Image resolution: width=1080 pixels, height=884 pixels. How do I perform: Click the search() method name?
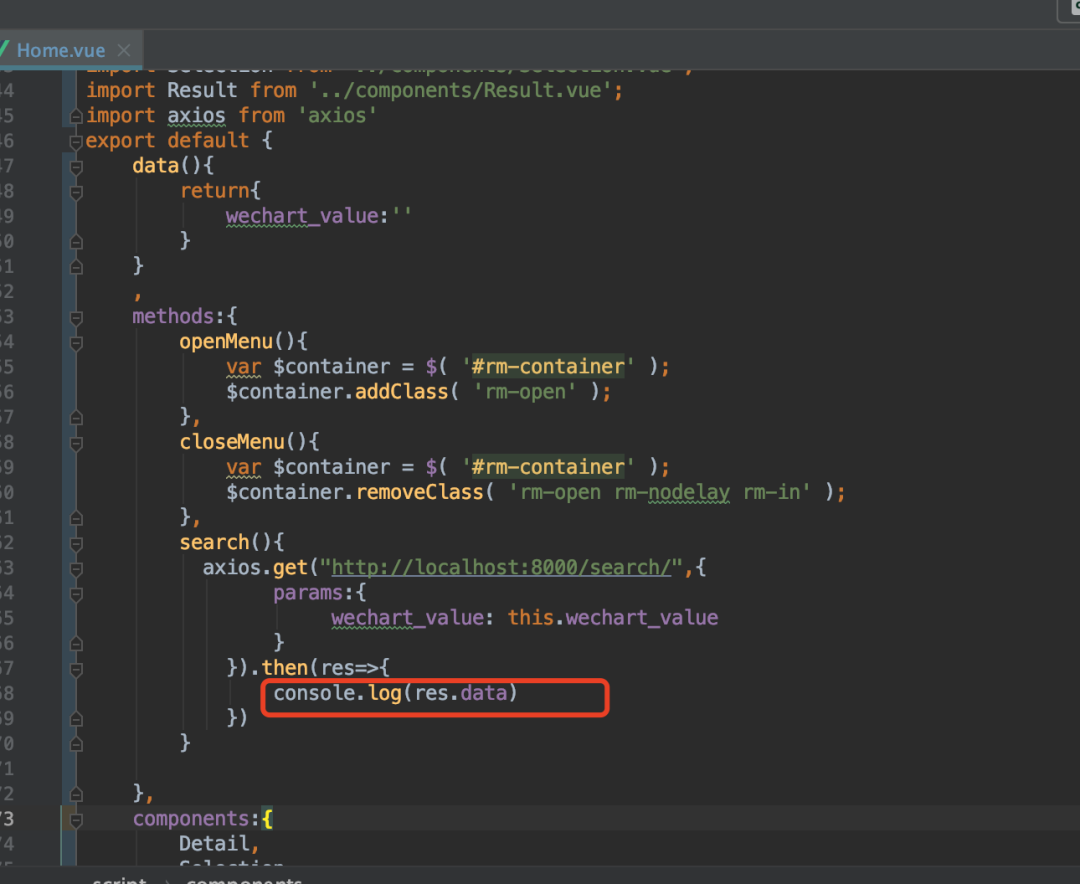click(214, 542)
